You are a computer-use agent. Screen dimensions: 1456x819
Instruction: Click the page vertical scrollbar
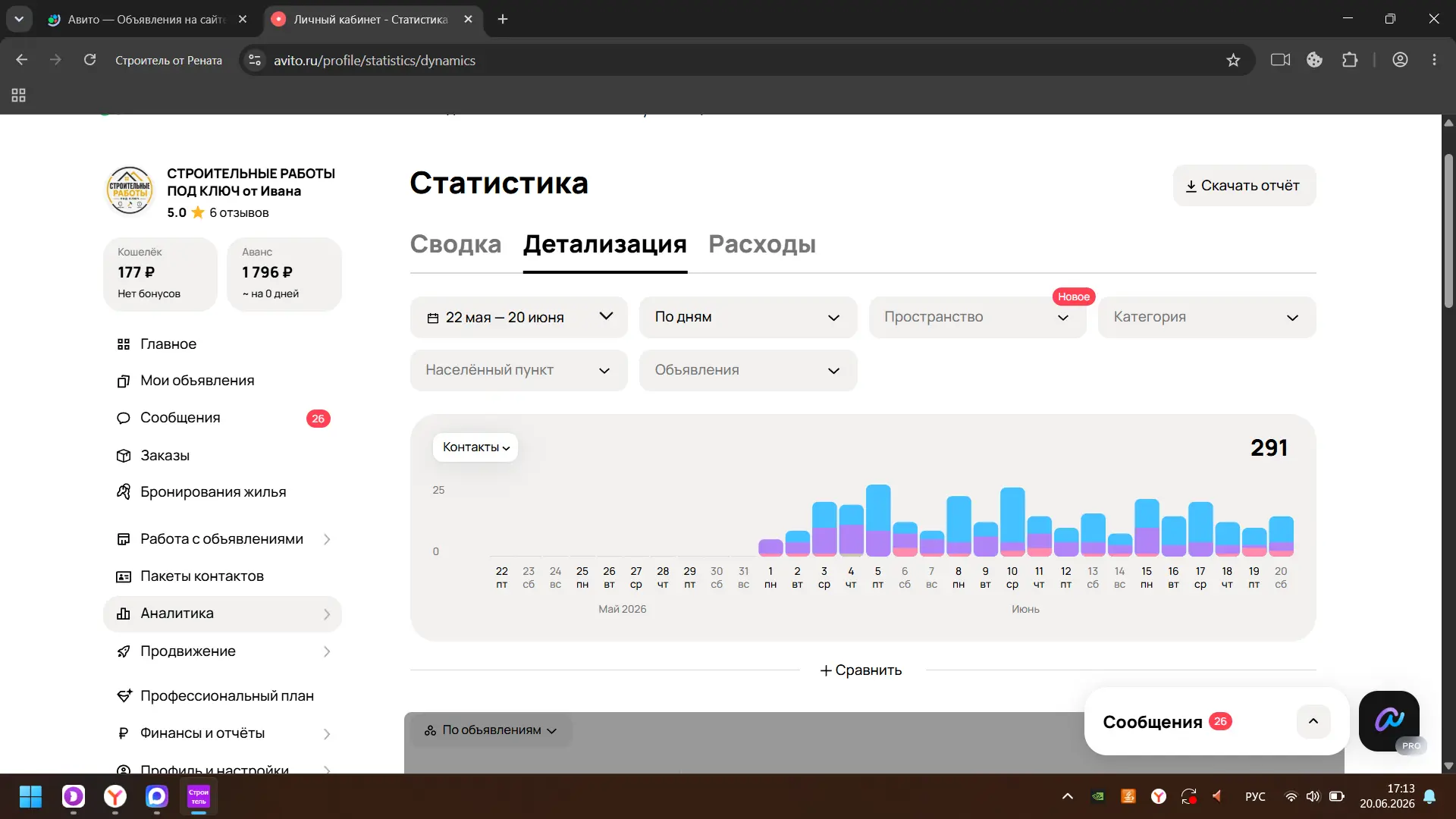tap(1448, 231)
